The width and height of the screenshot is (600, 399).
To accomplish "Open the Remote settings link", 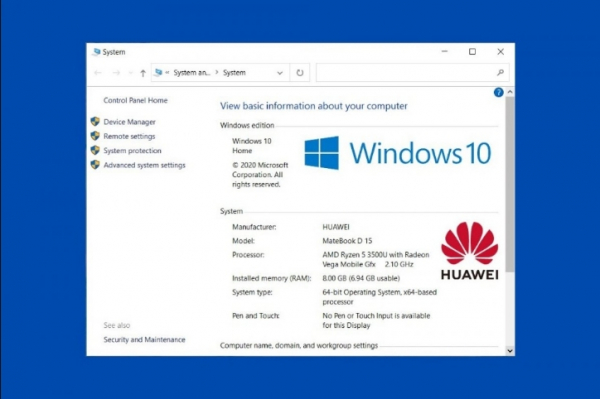I will [x=129, y=136].
